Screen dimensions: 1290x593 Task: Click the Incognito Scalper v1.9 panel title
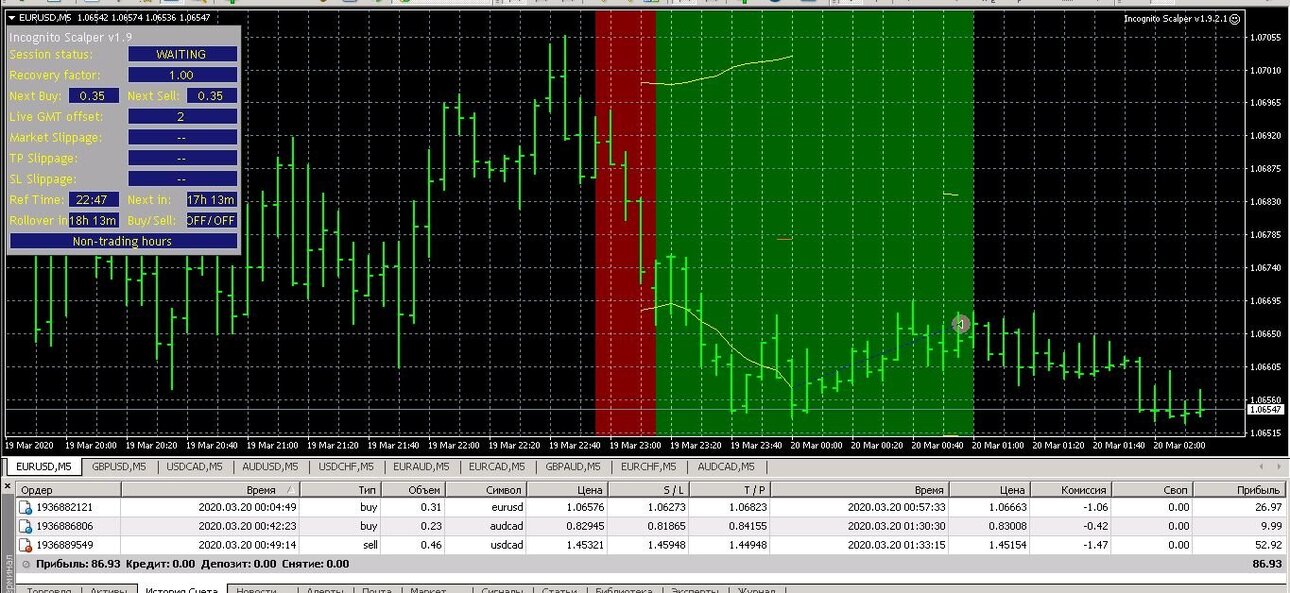point(70,37)
